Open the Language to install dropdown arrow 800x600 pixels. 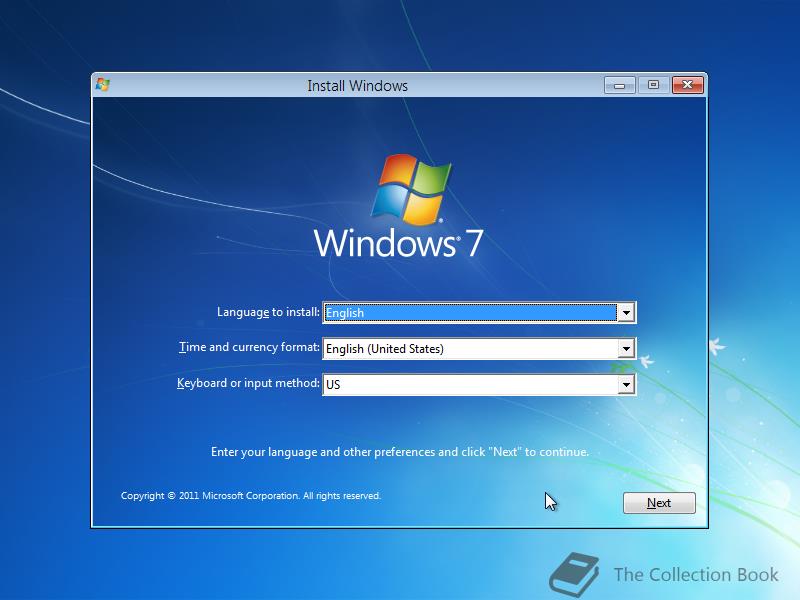point(626,313)
